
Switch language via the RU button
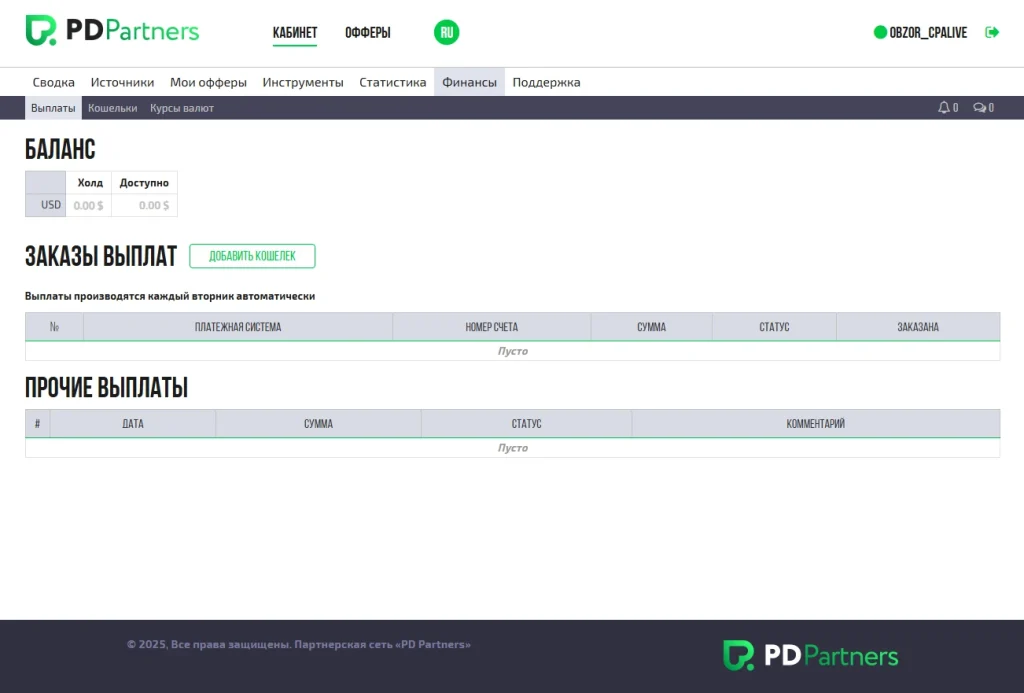point(447,32)
